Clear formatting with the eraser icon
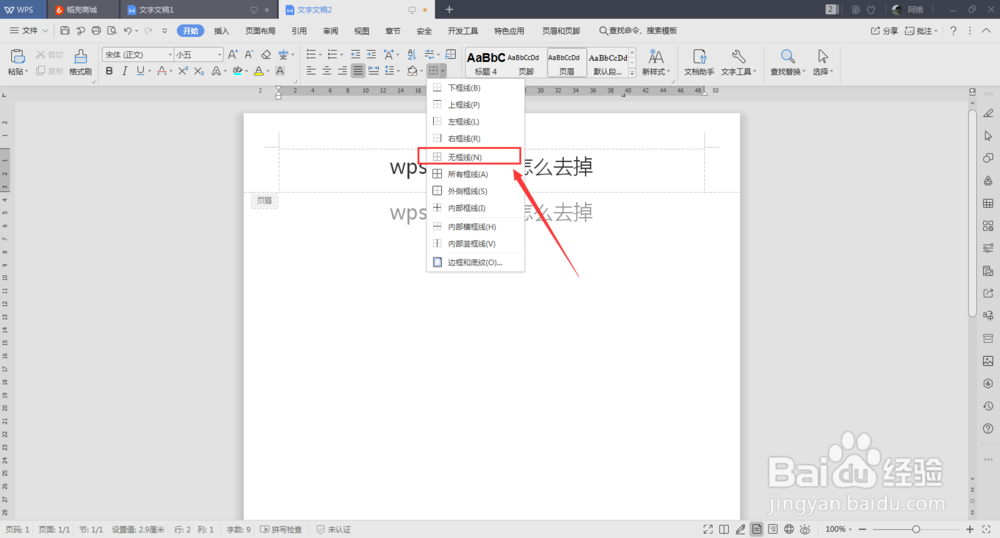Viewport: 1000px width, 538px height. point(266,55)
